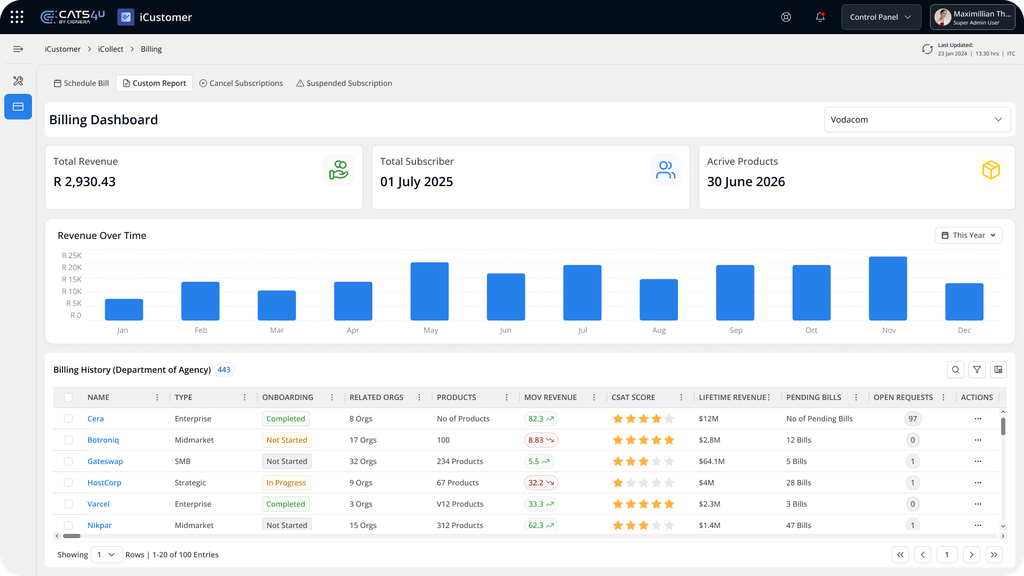Open the Pending Bills column menu
Image resolution: width=1024 pixels, height=576 pixels.
[856, 397]
